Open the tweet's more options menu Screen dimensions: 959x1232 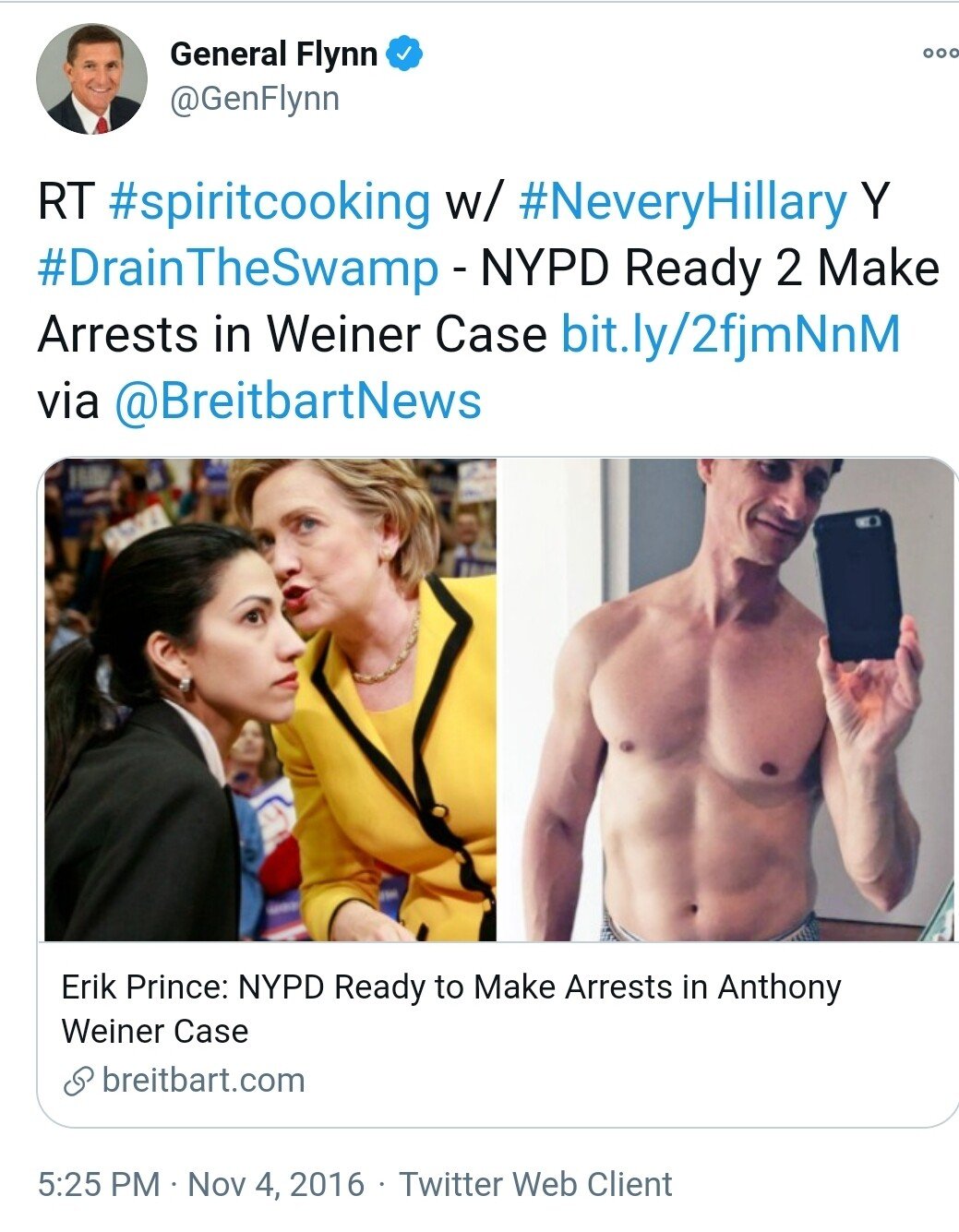click(940, 53)
